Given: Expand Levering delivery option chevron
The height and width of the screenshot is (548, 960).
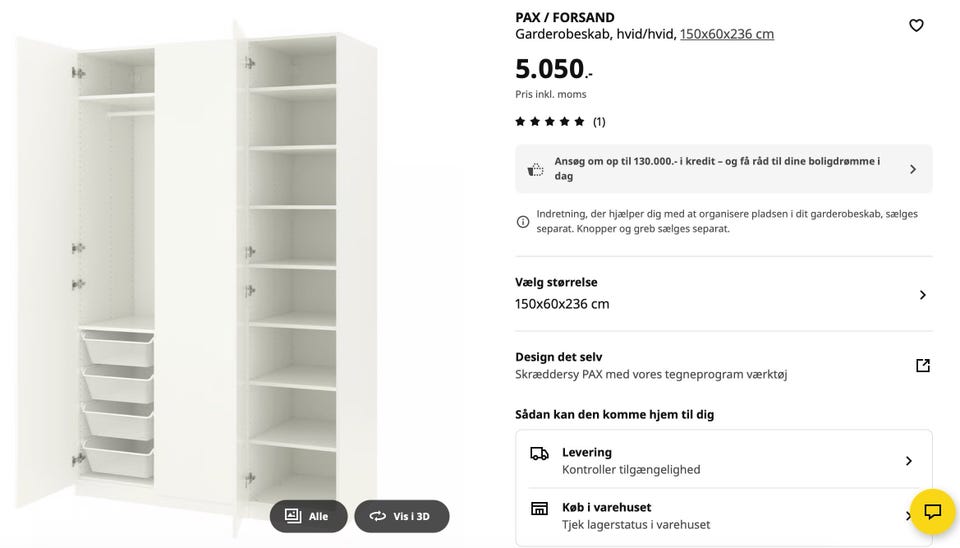Looking at the screenshot, I should coord(908,461).
